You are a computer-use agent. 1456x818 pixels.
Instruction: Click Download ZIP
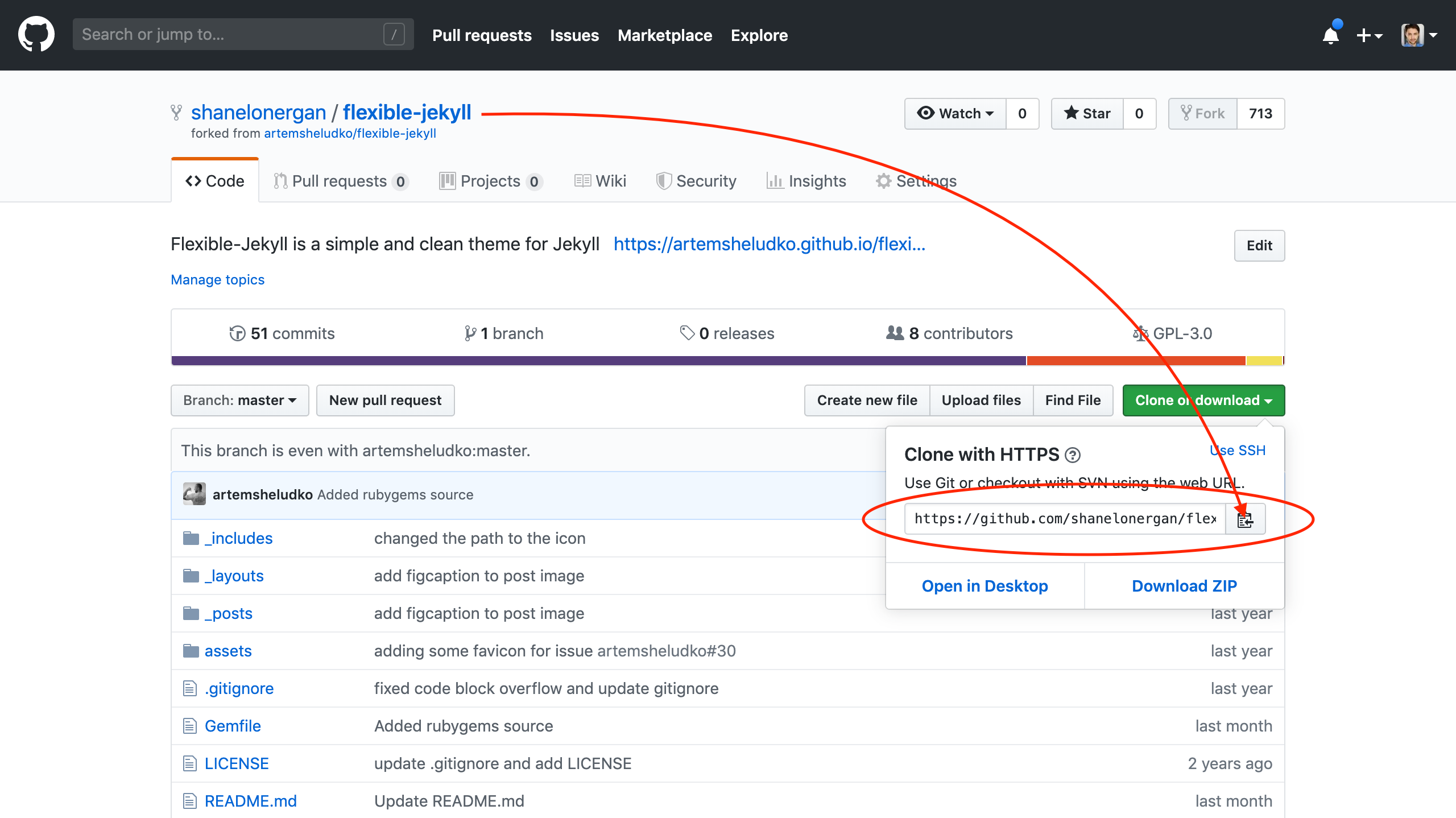(1184, 585)
